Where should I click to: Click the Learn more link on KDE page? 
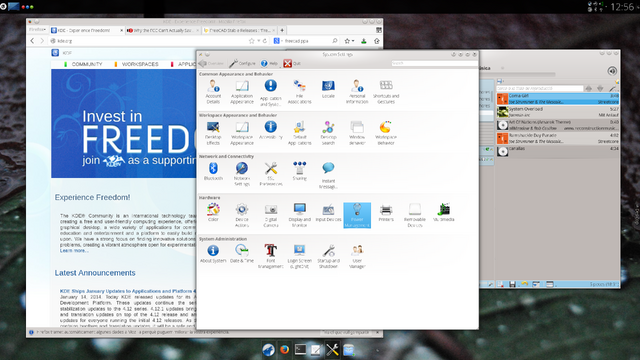click(x=74, y=250)
